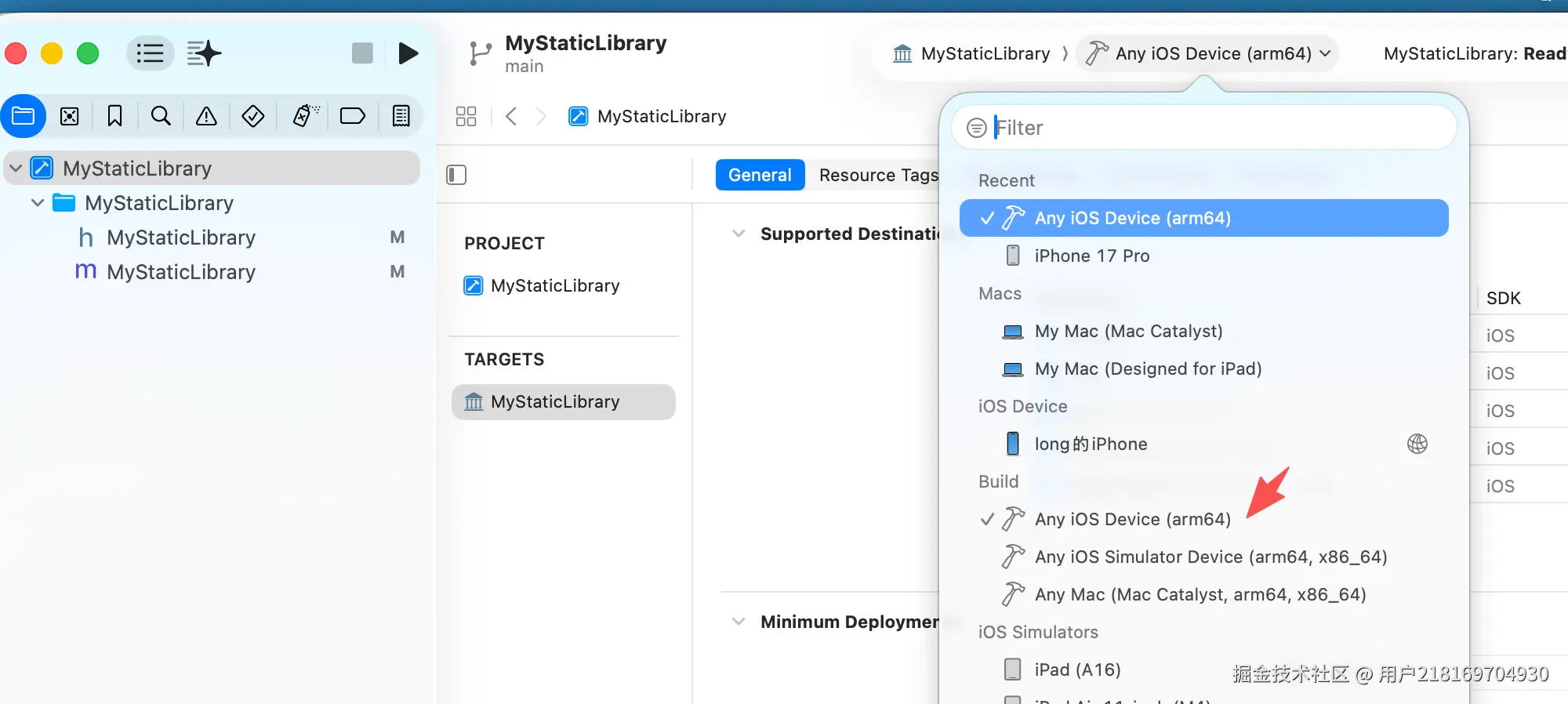Open the MyStaticLibrary header file
Viewport: 1568px width, 704px height.
212,238
